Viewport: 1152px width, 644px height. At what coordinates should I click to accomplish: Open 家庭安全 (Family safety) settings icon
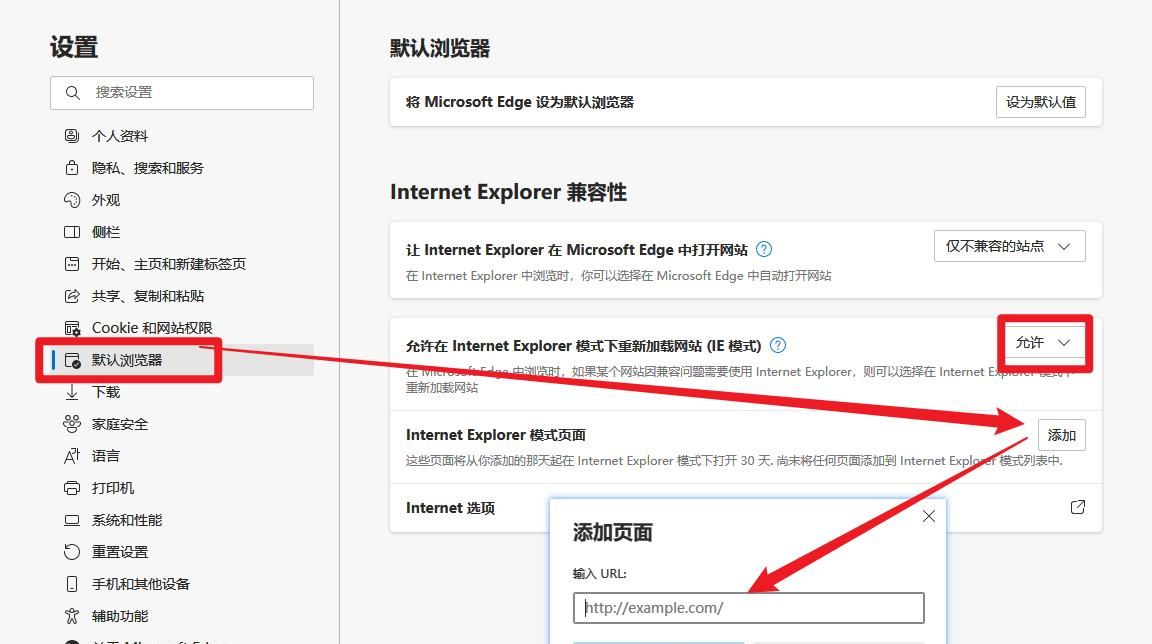tap(69, 423)
